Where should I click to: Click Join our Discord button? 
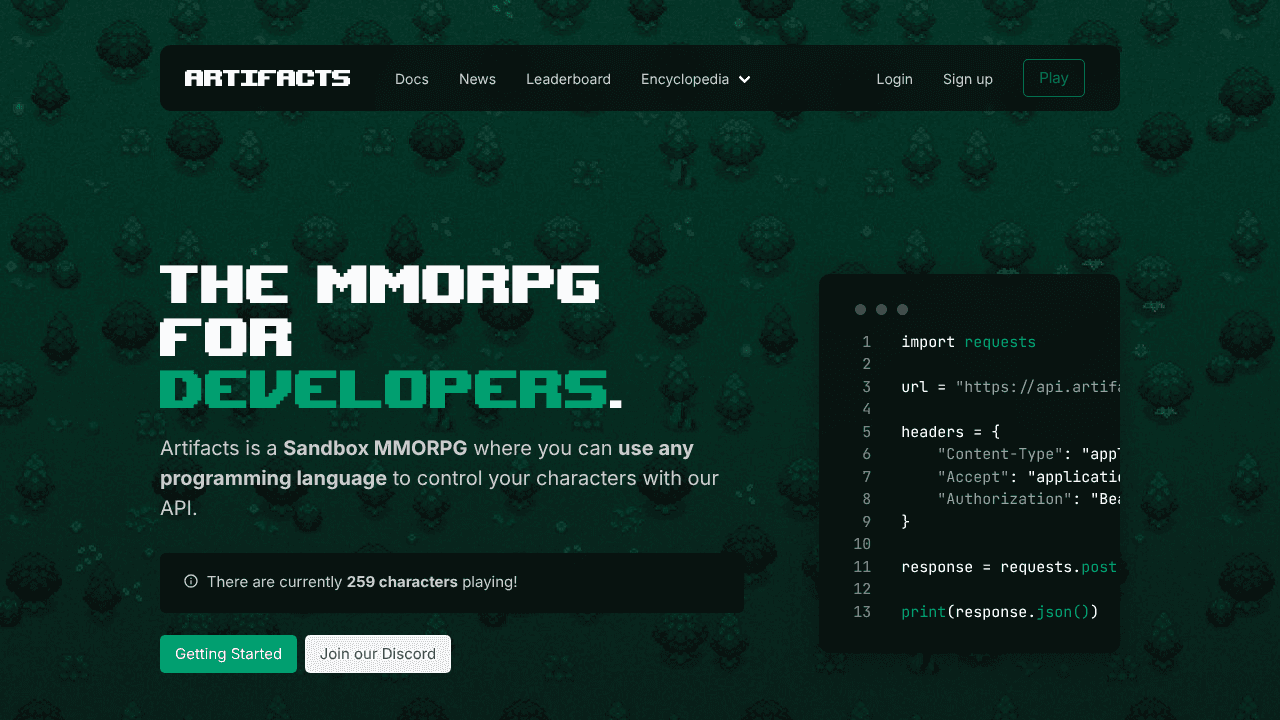(378, 654)
